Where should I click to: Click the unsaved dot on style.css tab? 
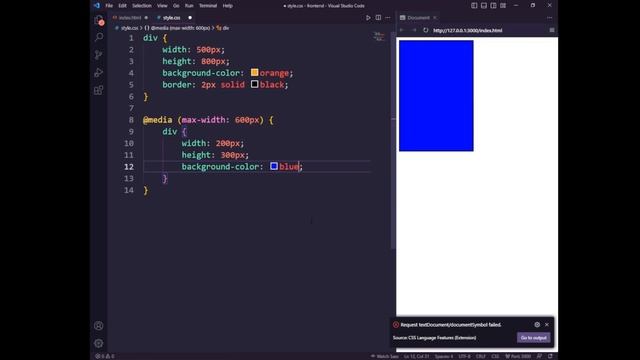pyautogui.click(x=190, y=18)
